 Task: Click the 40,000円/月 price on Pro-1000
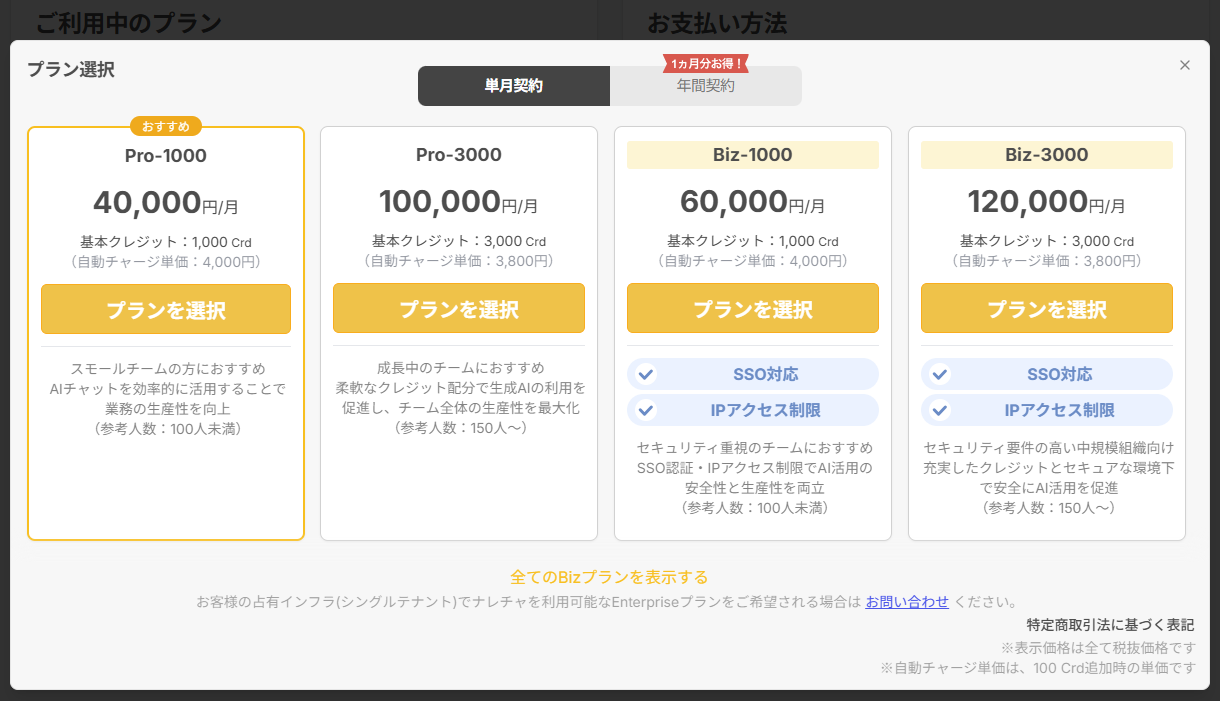point(166,203)
